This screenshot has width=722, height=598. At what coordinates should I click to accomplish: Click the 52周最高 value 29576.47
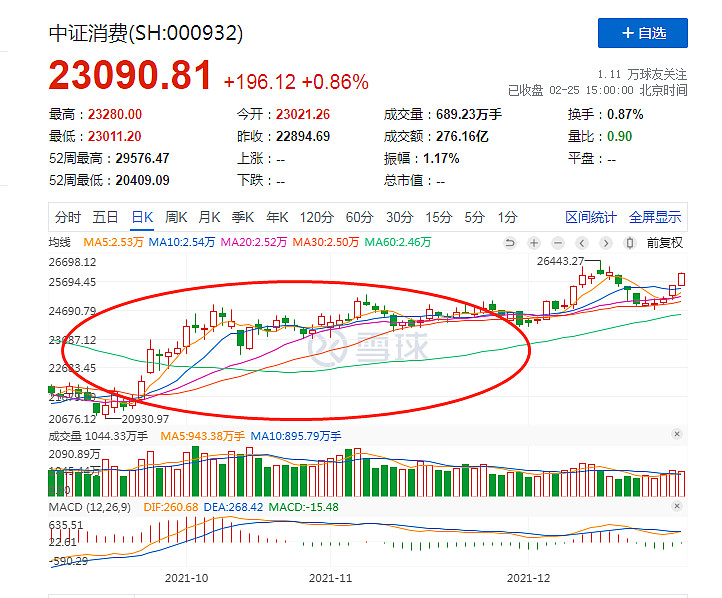[142, 158]
